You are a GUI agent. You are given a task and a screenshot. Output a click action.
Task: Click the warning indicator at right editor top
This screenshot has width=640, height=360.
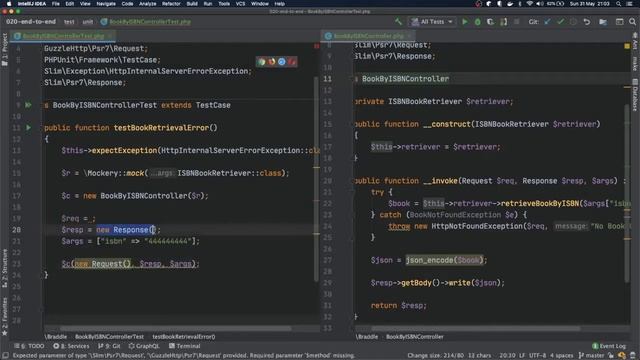pos(627,46)
